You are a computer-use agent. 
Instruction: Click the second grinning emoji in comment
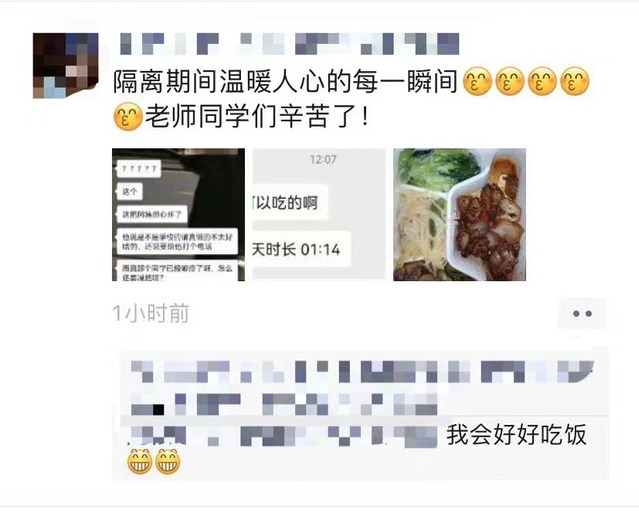coord(167,461)
